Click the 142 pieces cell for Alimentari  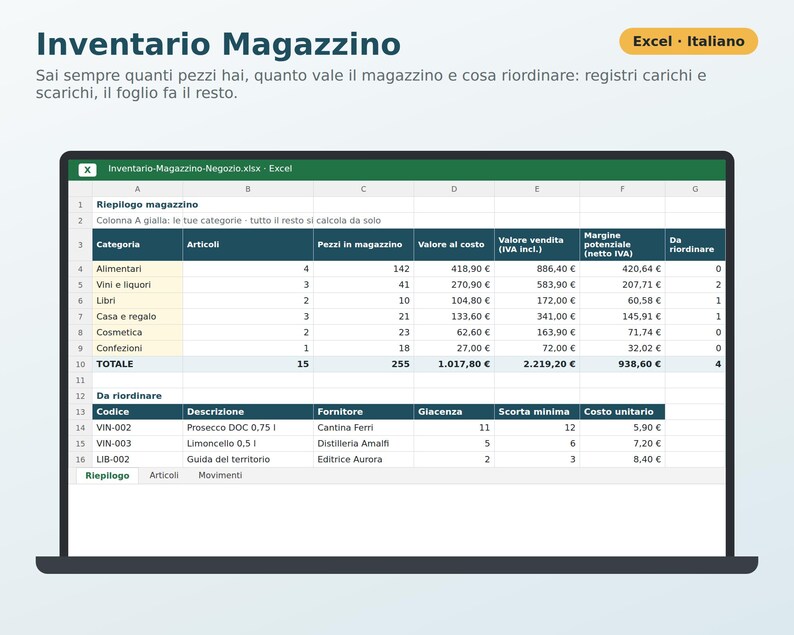coord(364,269)
